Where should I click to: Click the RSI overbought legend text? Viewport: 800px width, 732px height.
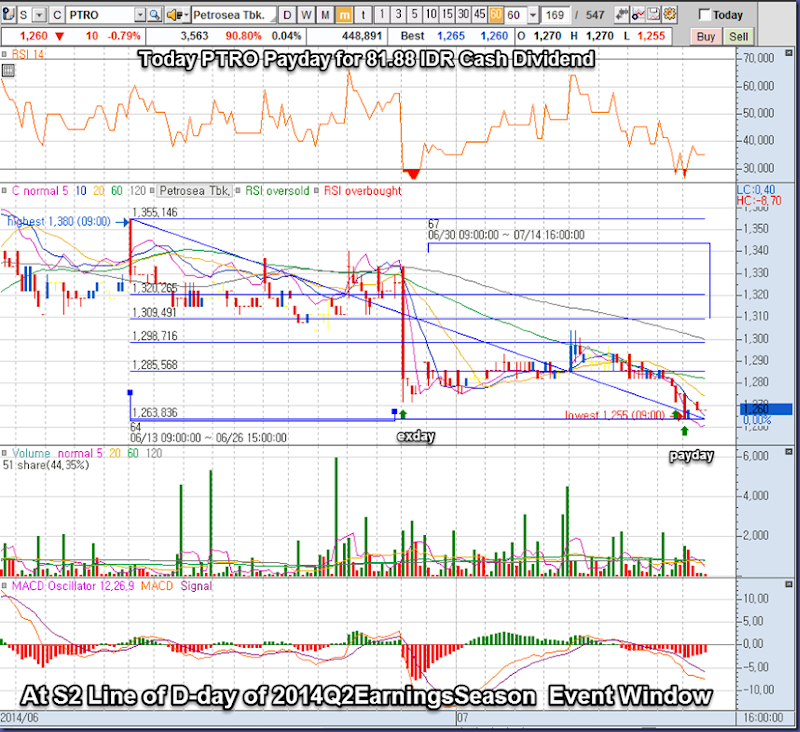point(363,191)
